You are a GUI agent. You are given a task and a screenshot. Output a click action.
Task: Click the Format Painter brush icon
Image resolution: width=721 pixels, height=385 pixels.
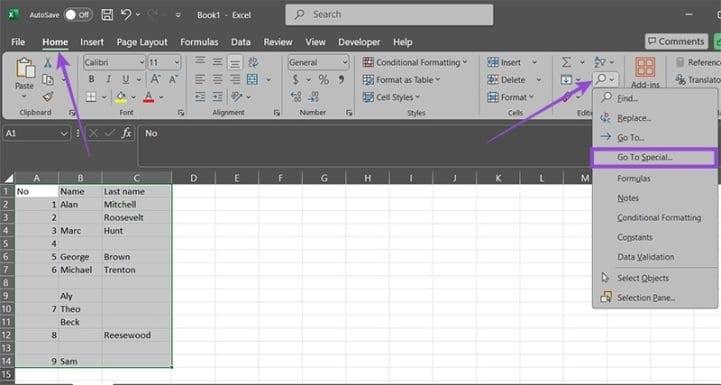click(x=48, y=97)
